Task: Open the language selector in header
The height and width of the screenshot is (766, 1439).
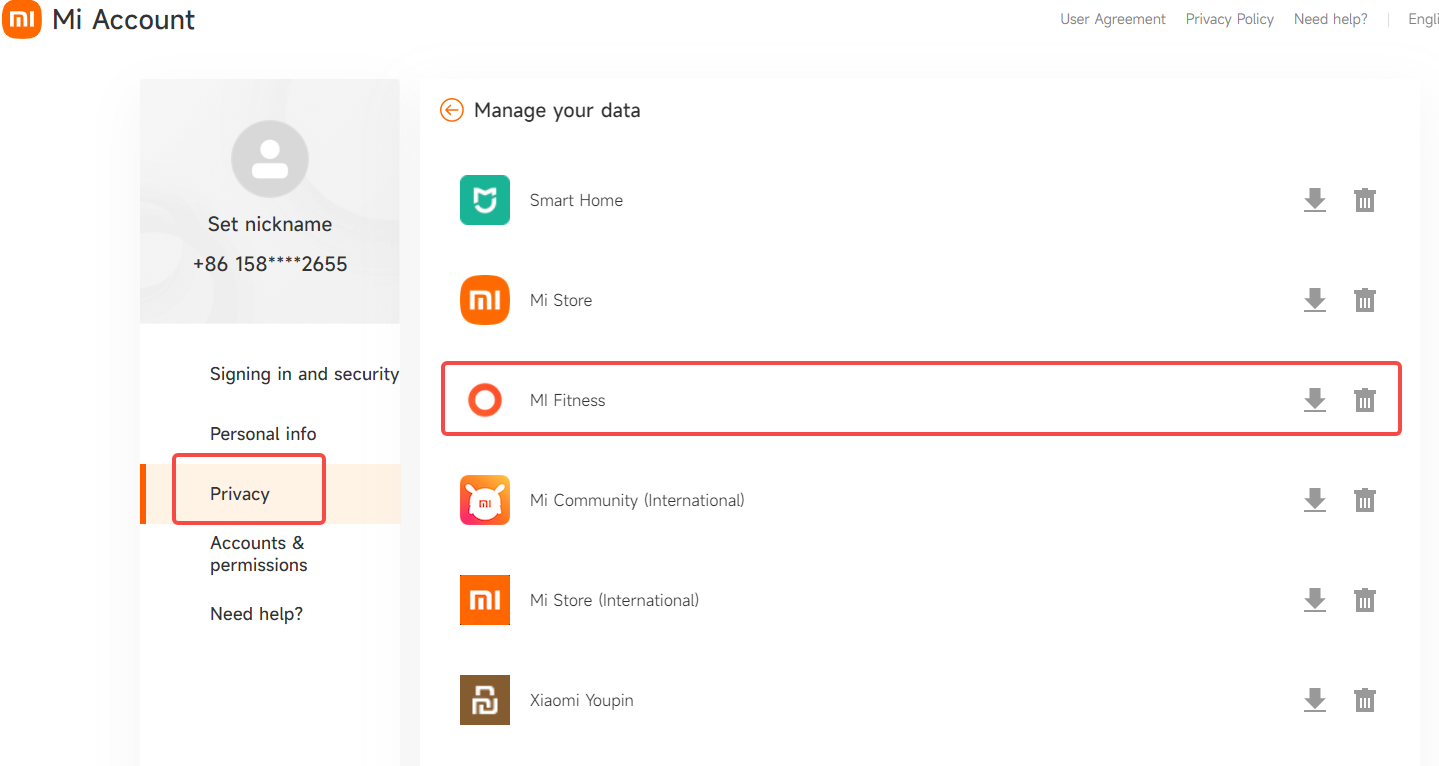Action: tap(1422, 19)
